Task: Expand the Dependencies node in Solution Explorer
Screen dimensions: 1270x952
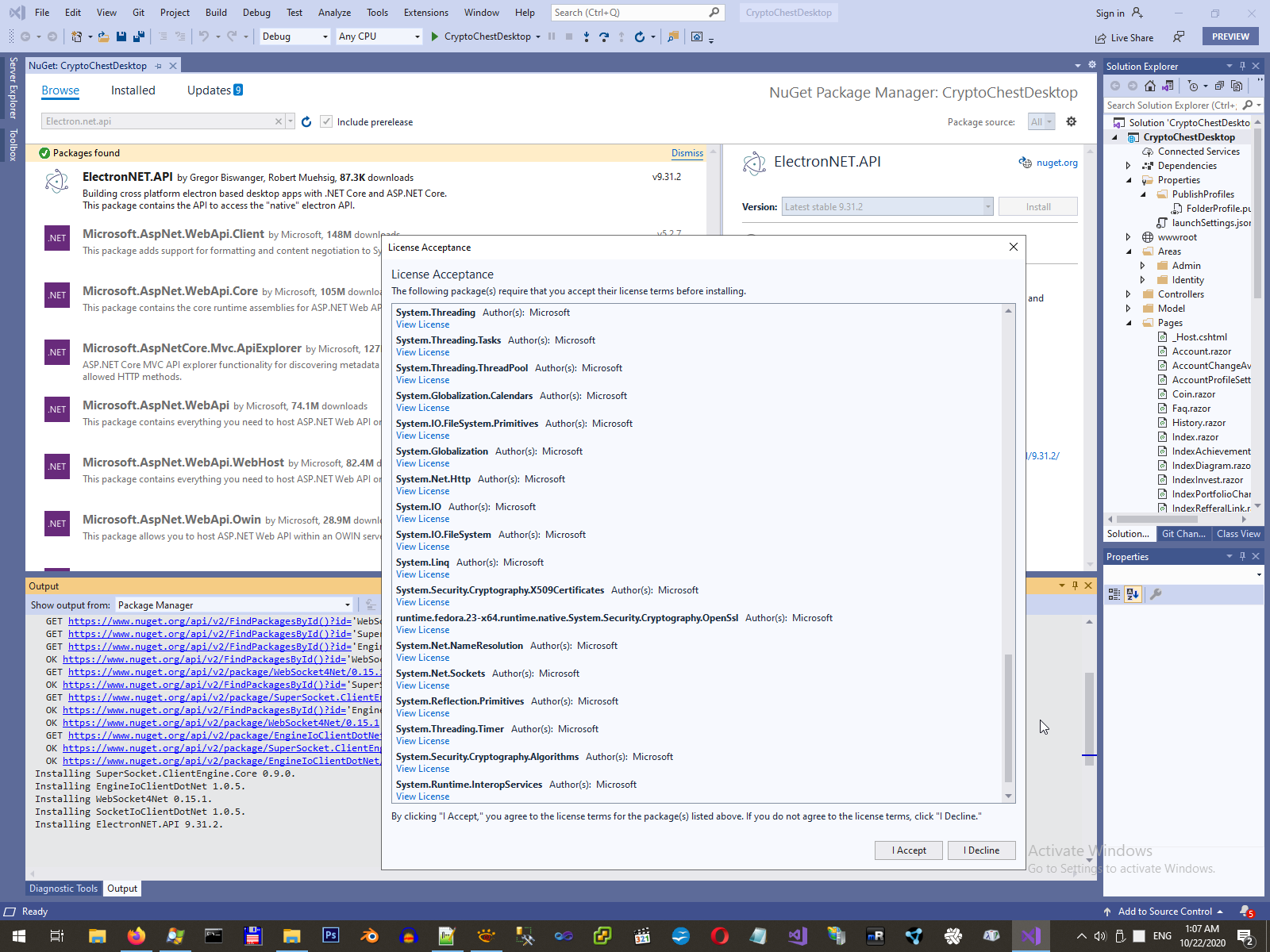Action: click(1128, 166)
